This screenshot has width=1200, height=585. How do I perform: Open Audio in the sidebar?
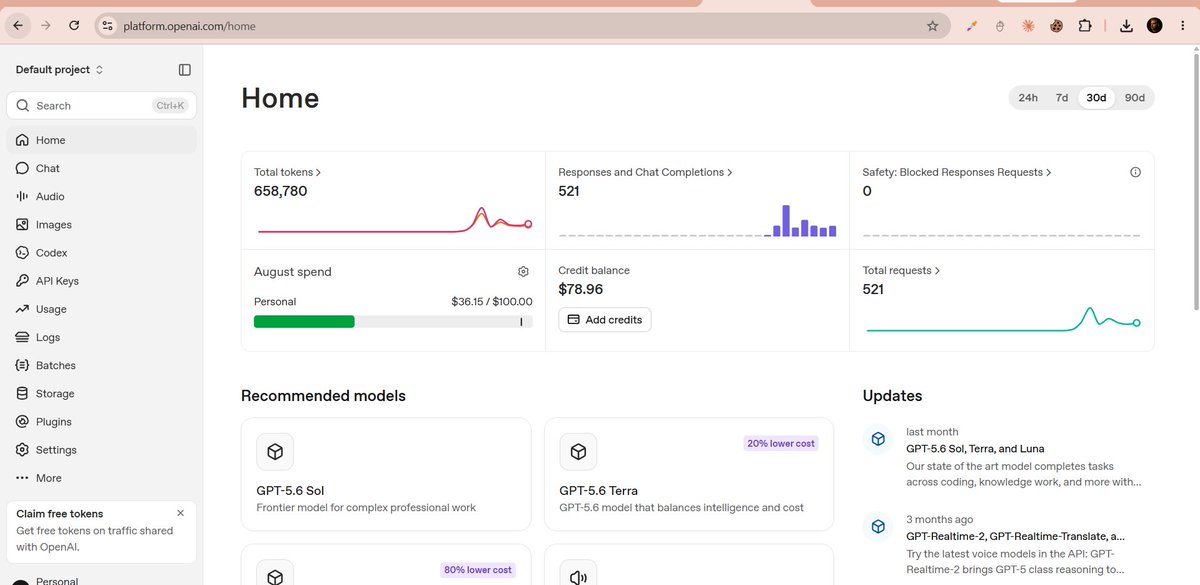coord(102,197)
